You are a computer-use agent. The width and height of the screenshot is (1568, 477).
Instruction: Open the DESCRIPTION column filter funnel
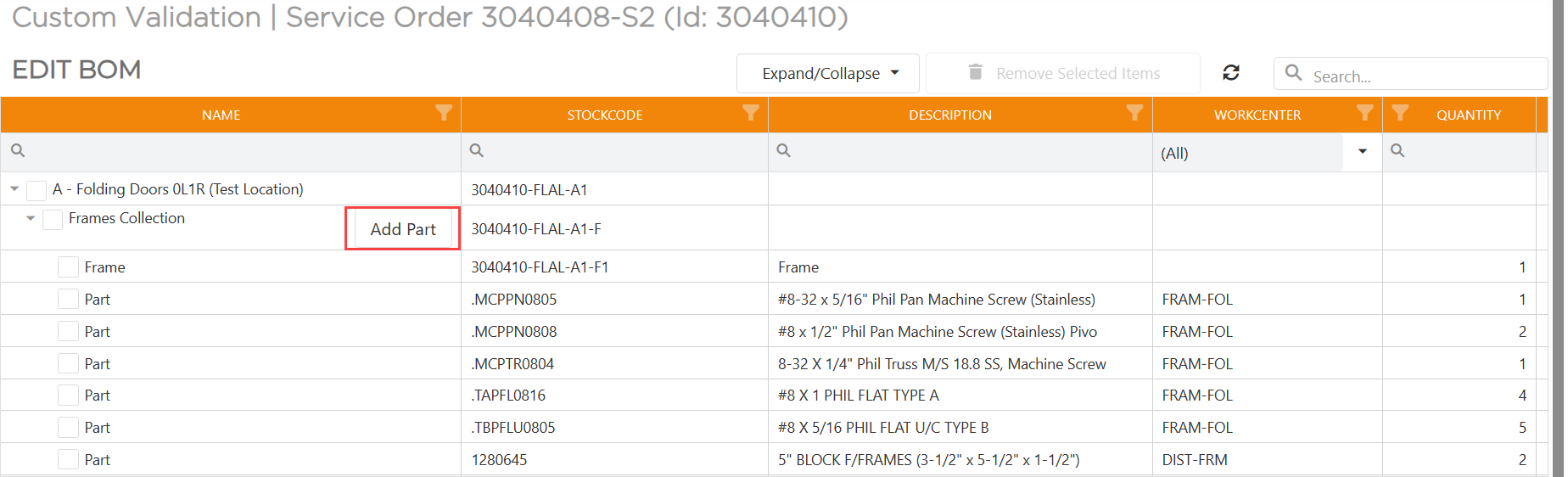tap(1134, 113)
